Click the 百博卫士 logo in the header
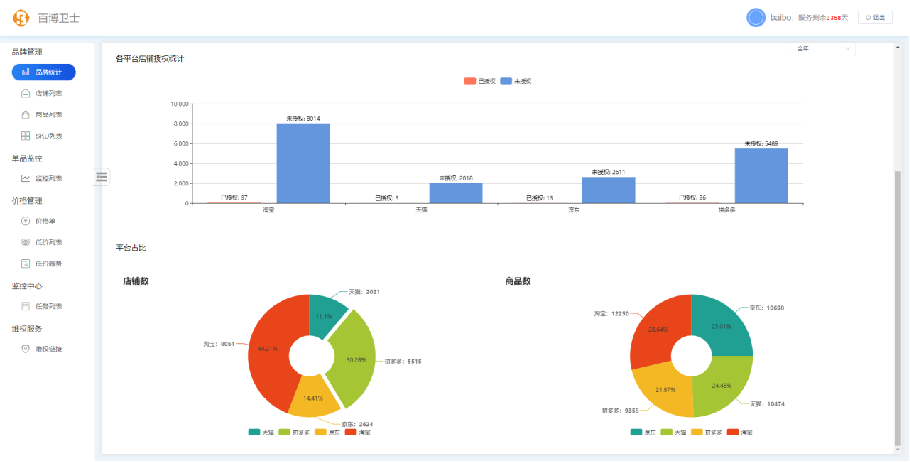 tap(46, 18)
